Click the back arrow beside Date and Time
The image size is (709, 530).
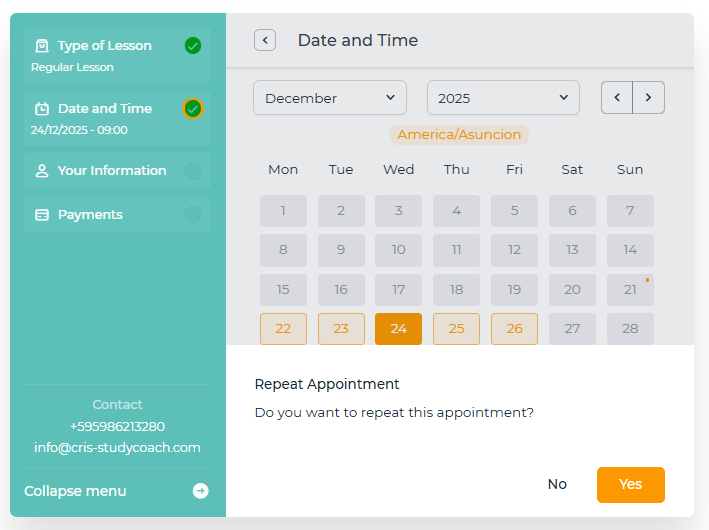pos(265,40)
